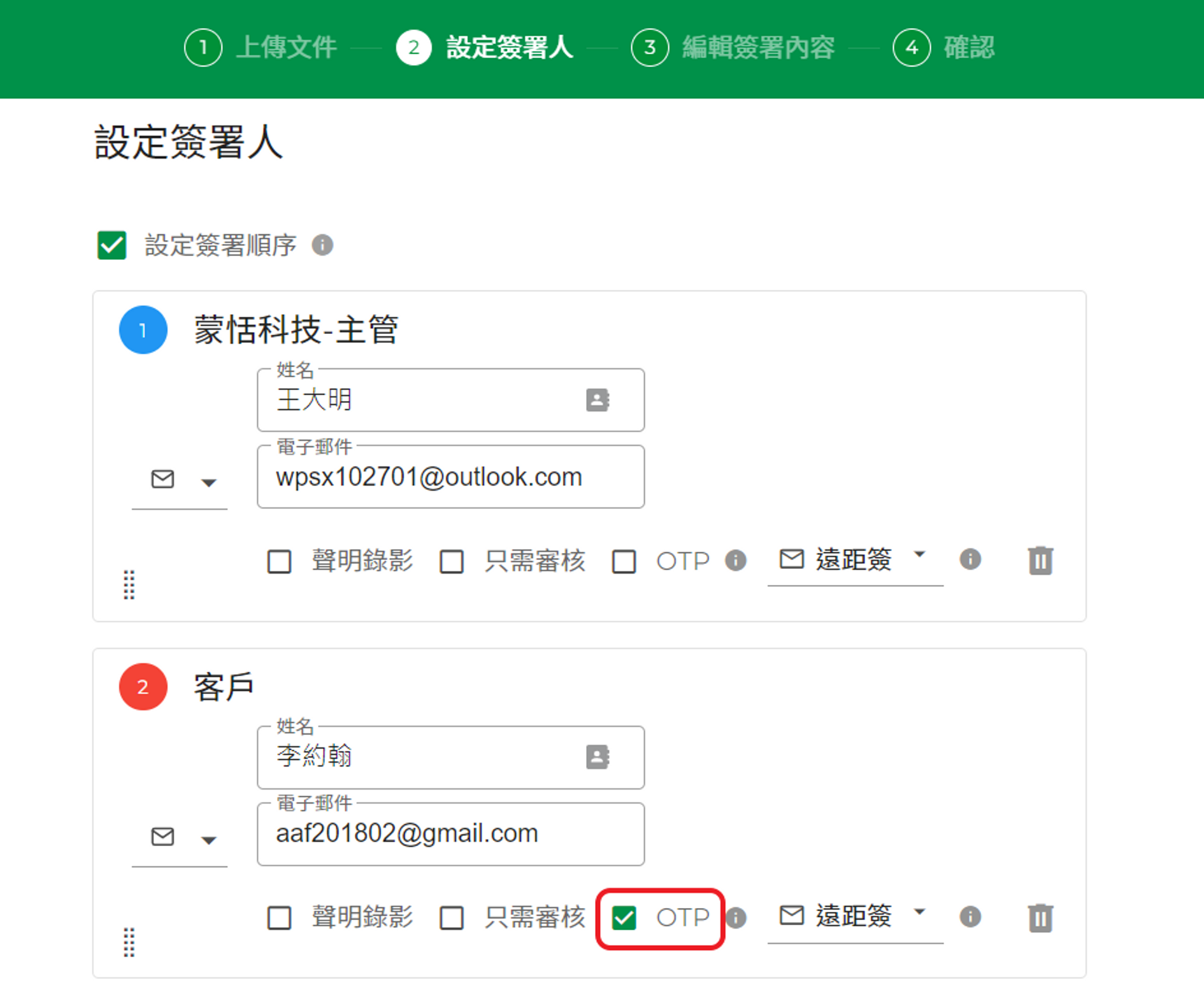Enable 聲明錄影 for 蒙恬科技-主管
This screenshot has width=1204, height=1001.
click(x=279, y=561)
